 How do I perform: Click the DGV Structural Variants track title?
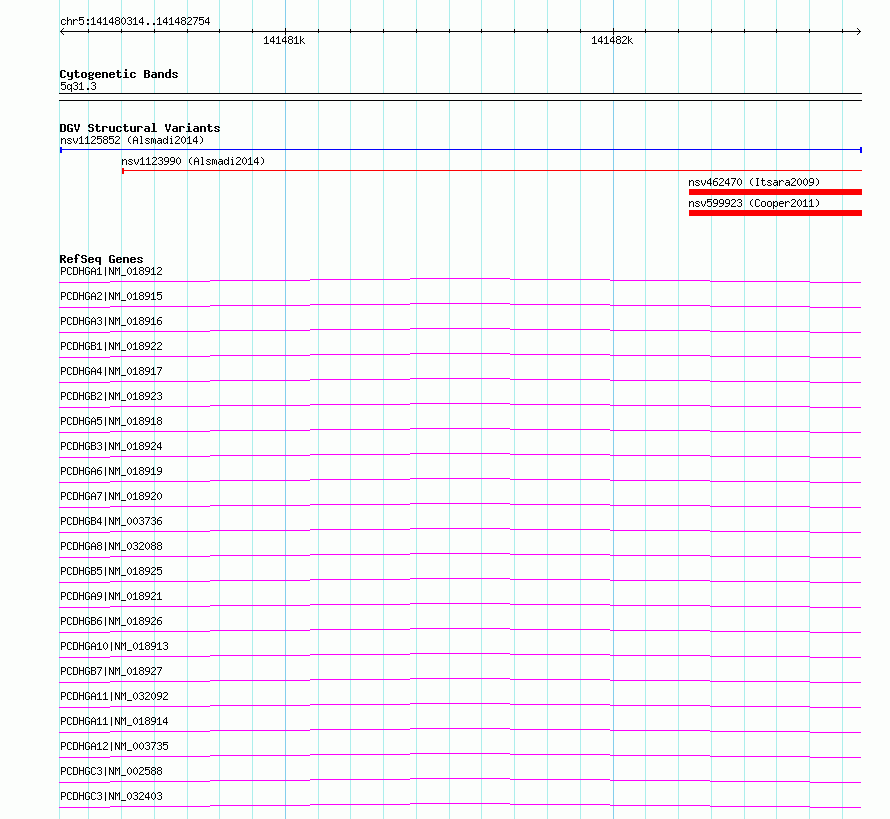click(140, 128)
